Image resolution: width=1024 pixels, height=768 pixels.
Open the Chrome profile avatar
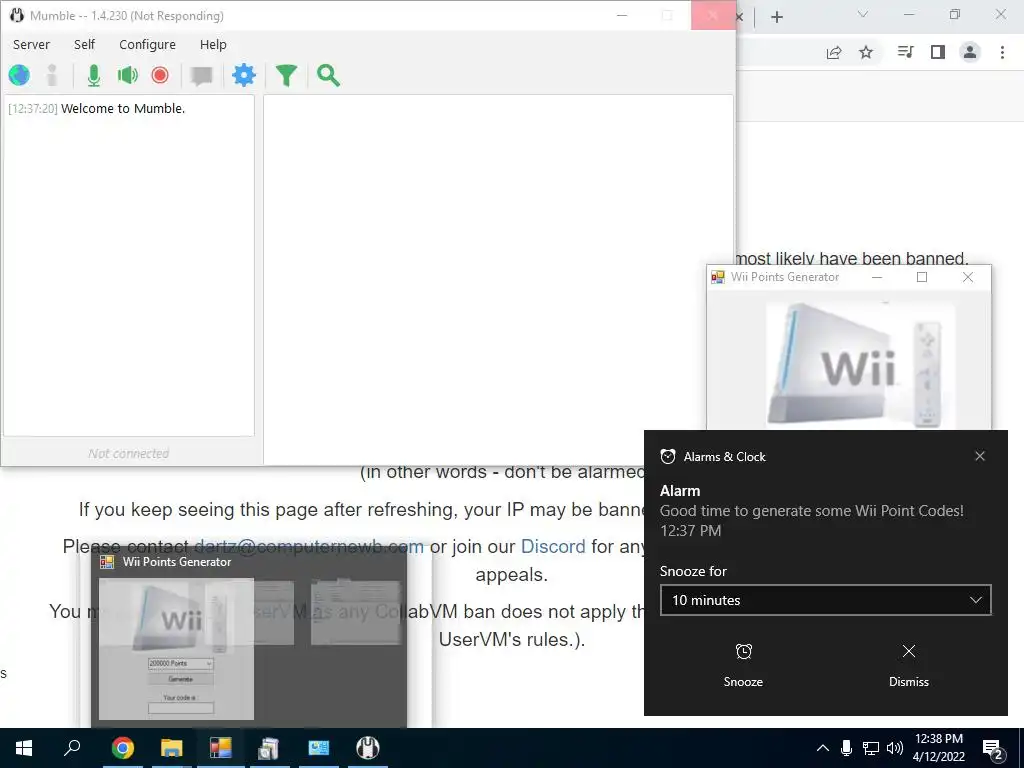[970, 52]
